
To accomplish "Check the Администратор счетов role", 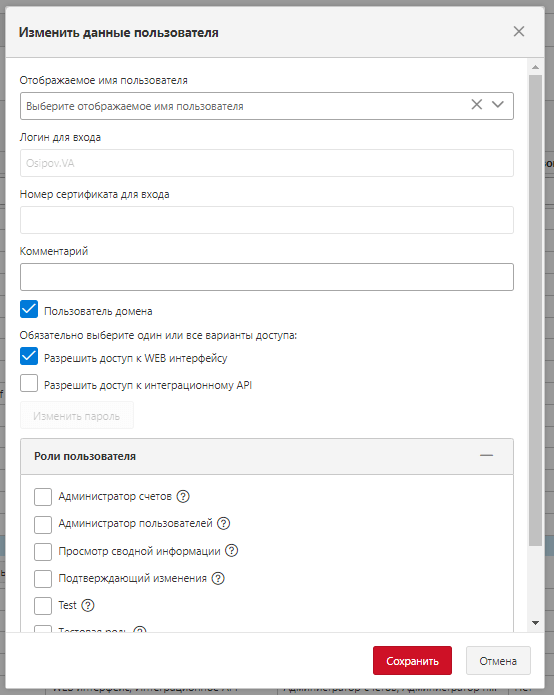I will [x=43, y=497].
